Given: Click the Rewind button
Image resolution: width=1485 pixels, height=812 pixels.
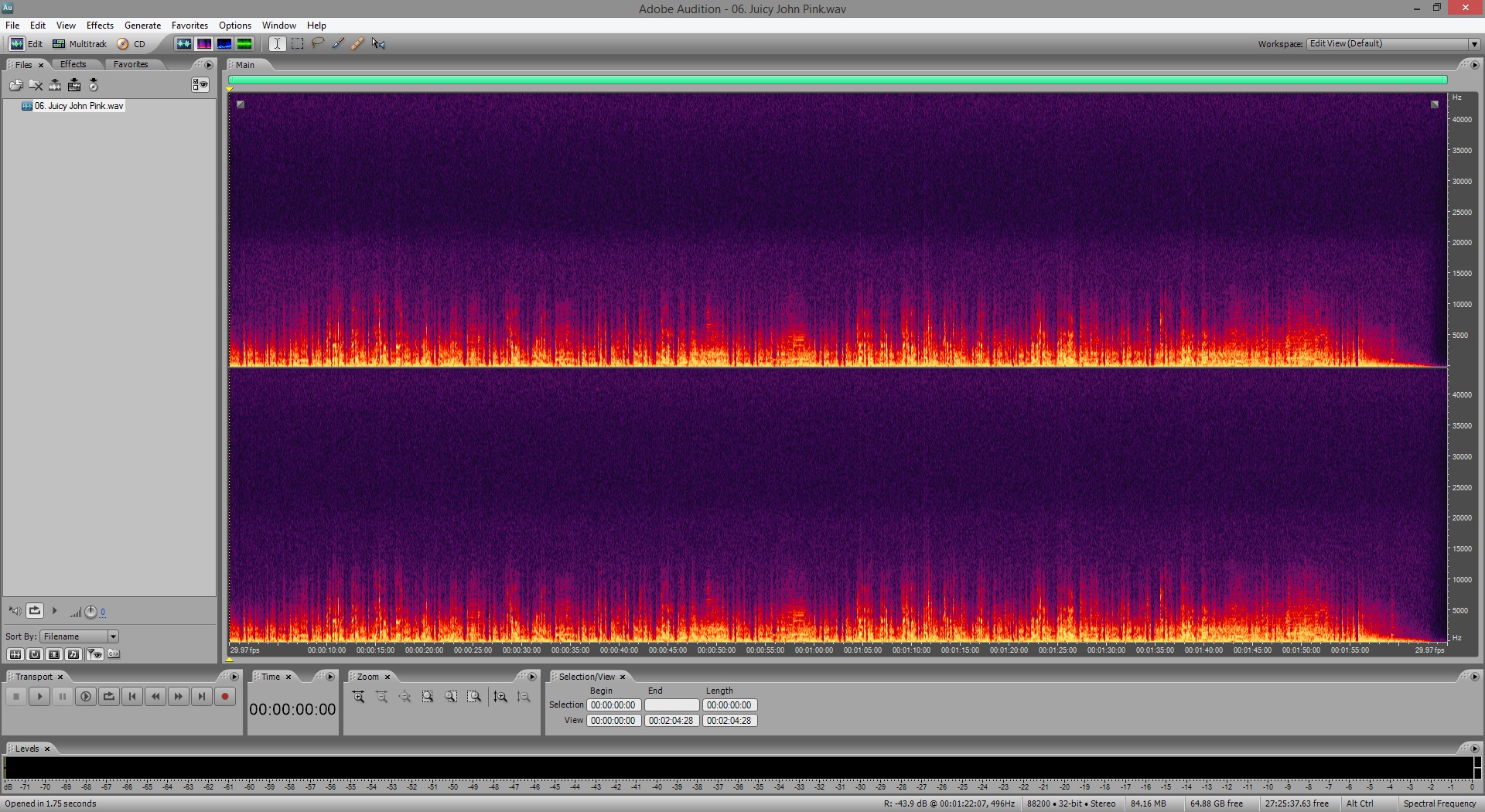Looking at the screenshot, I should point(155,697).
